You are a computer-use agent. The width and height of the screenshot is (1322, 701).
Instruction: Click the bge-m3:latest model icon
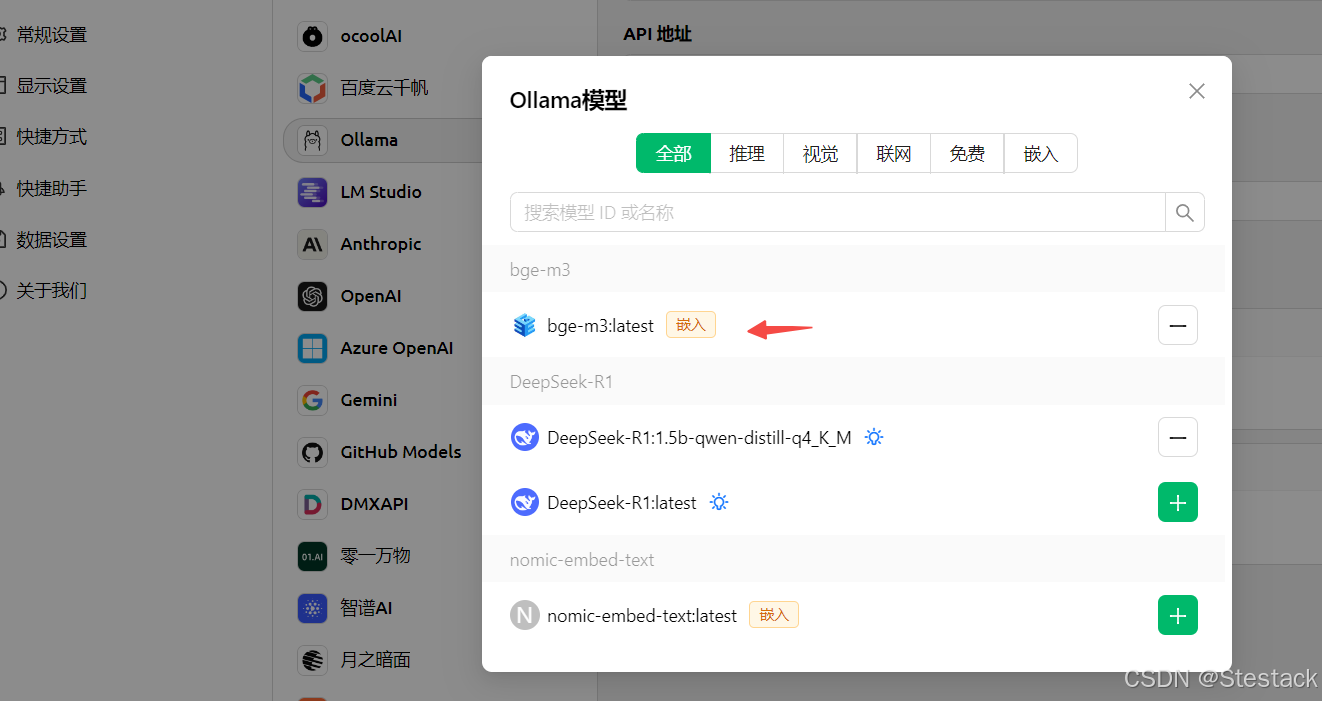pos(524,325)
